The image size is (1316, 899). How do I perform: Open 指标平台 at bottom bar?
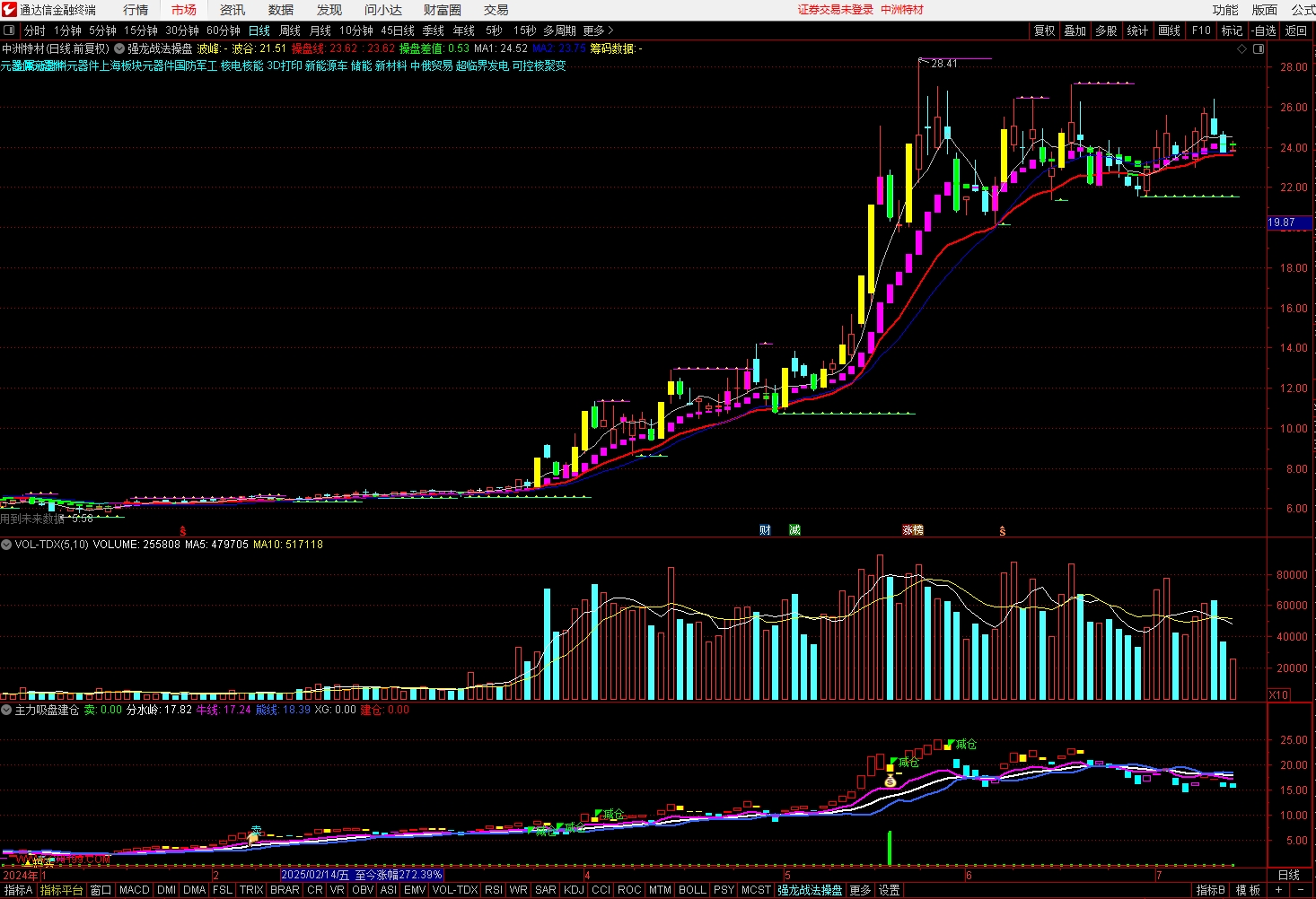[62, 890]
